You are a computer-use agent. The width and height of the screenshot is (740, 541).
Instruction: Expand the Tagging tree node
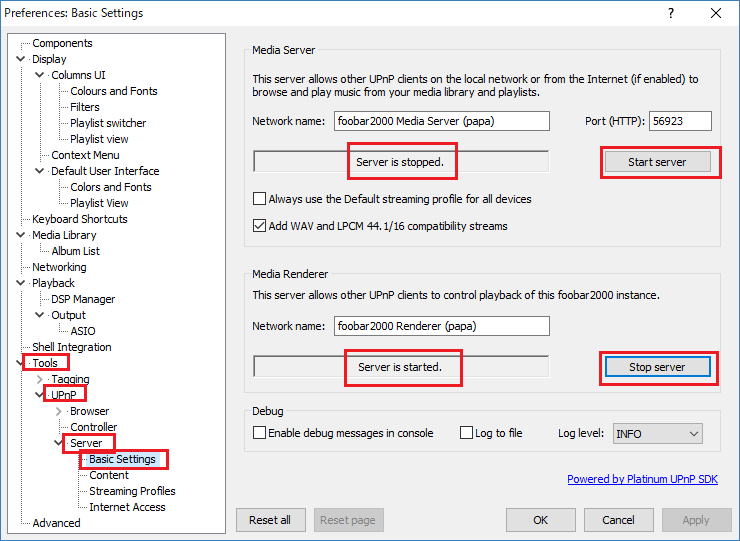coord(40,379)
